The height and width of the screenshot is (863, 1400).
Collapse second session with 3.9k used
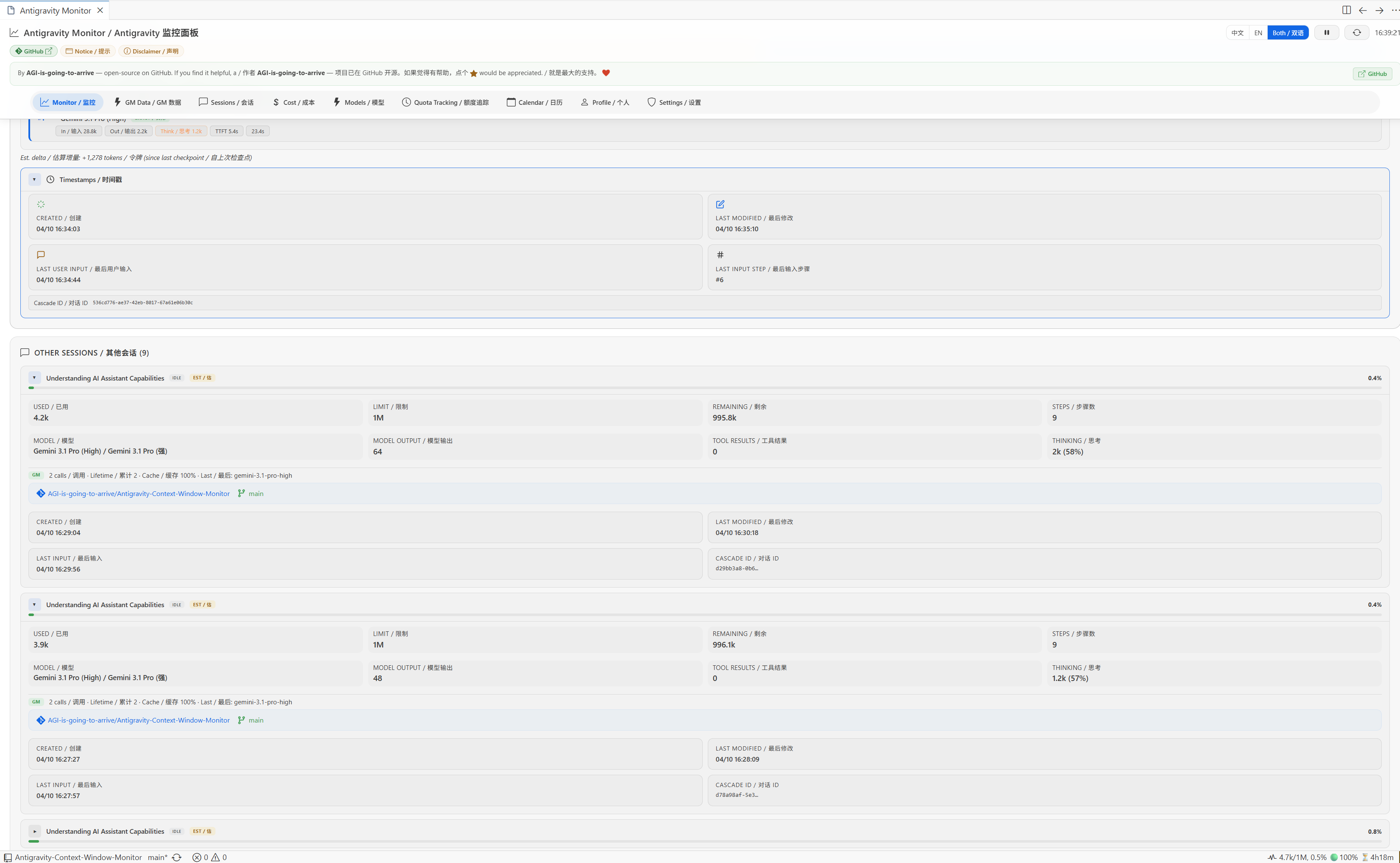click(x=34, y=605)
